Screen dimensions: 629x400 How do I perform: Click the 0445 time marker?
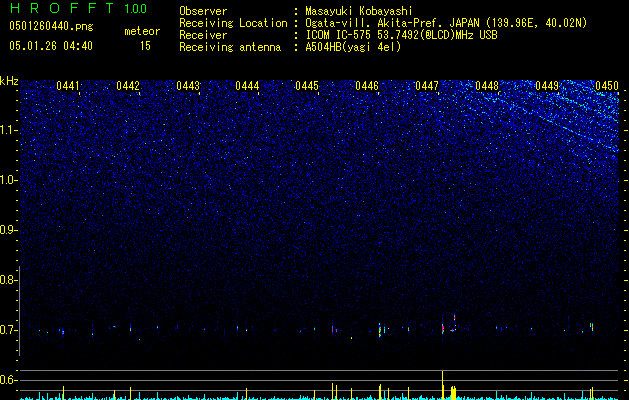click(x=307, y=85)
